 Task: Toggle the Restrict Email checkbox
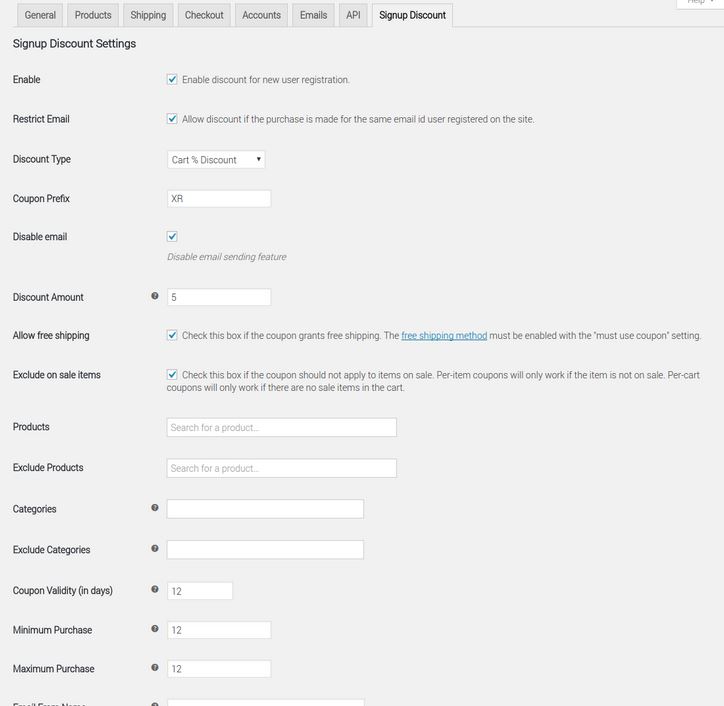pos(172,119)
